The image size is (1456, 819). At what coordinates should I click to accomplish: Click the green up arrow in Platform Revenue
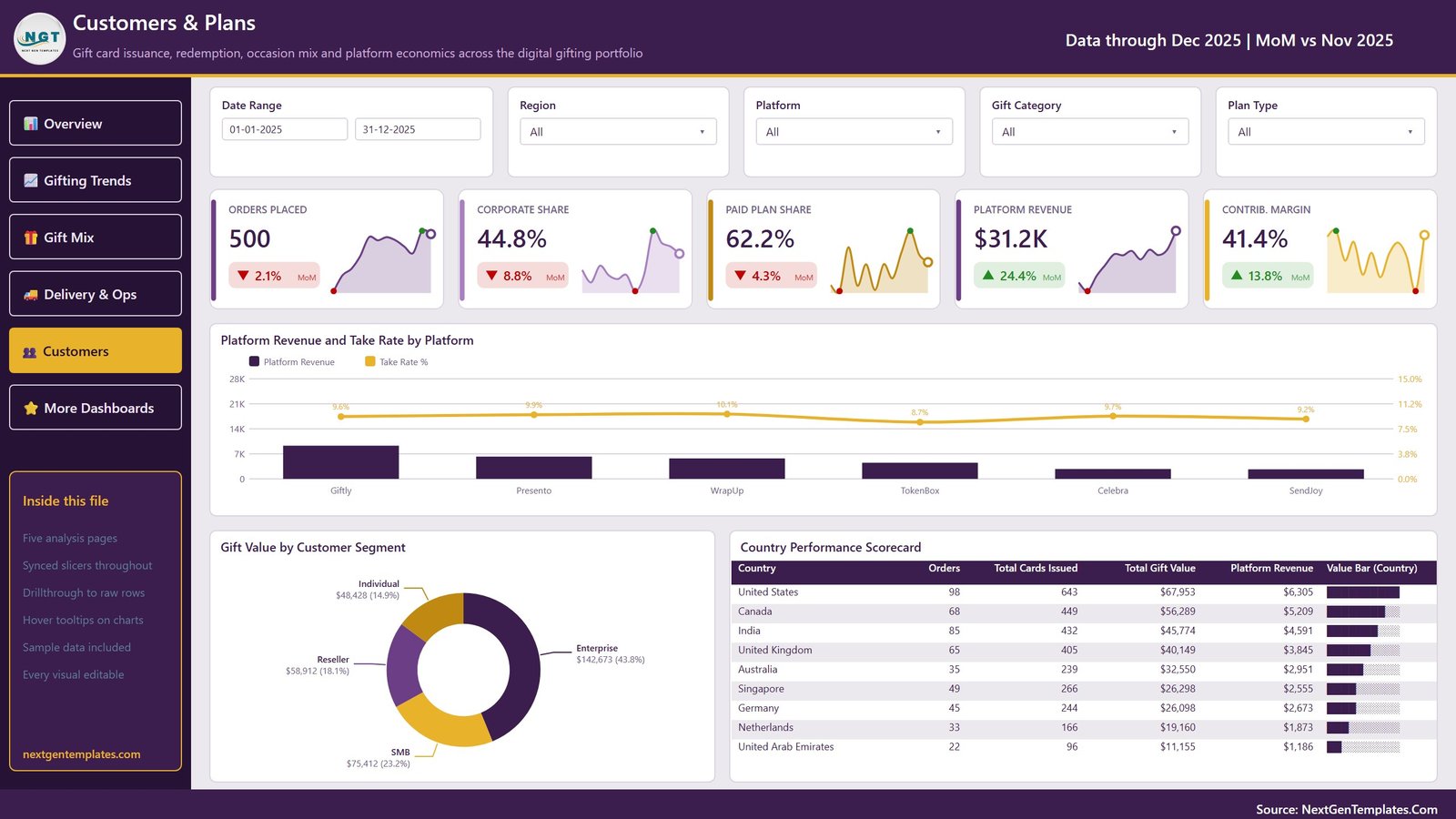tap(988, 275)
